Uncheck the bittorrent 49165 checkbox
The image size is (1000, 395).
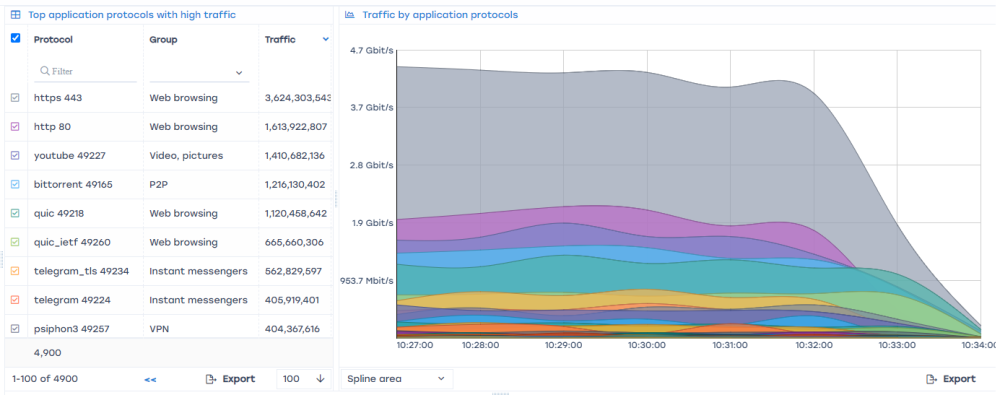(x=16, y=184)
